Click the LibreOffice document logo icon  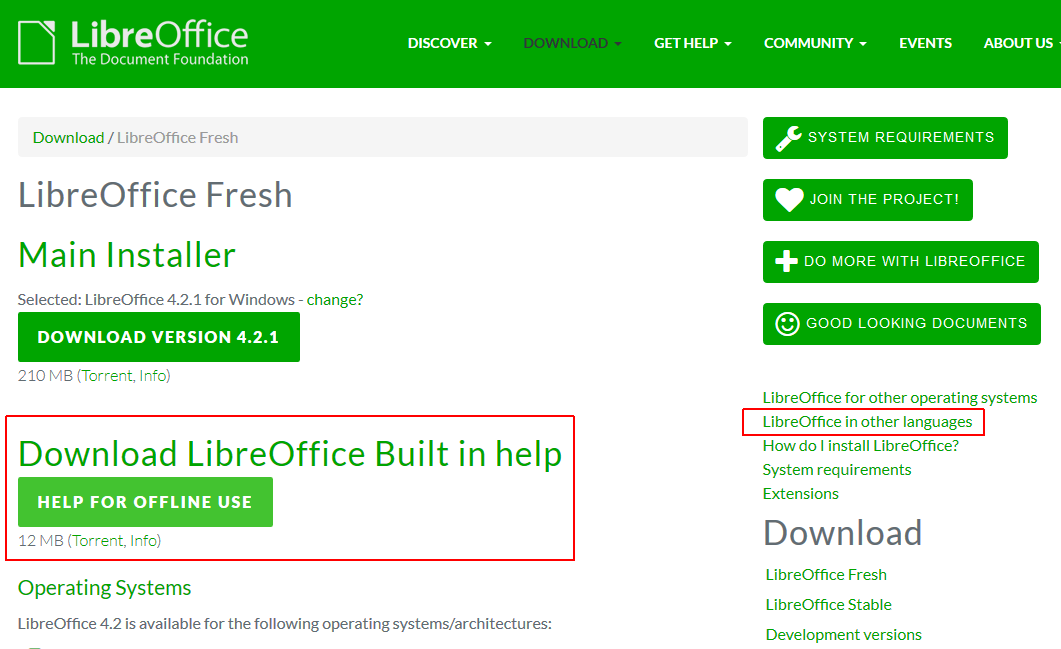point(37,43)
